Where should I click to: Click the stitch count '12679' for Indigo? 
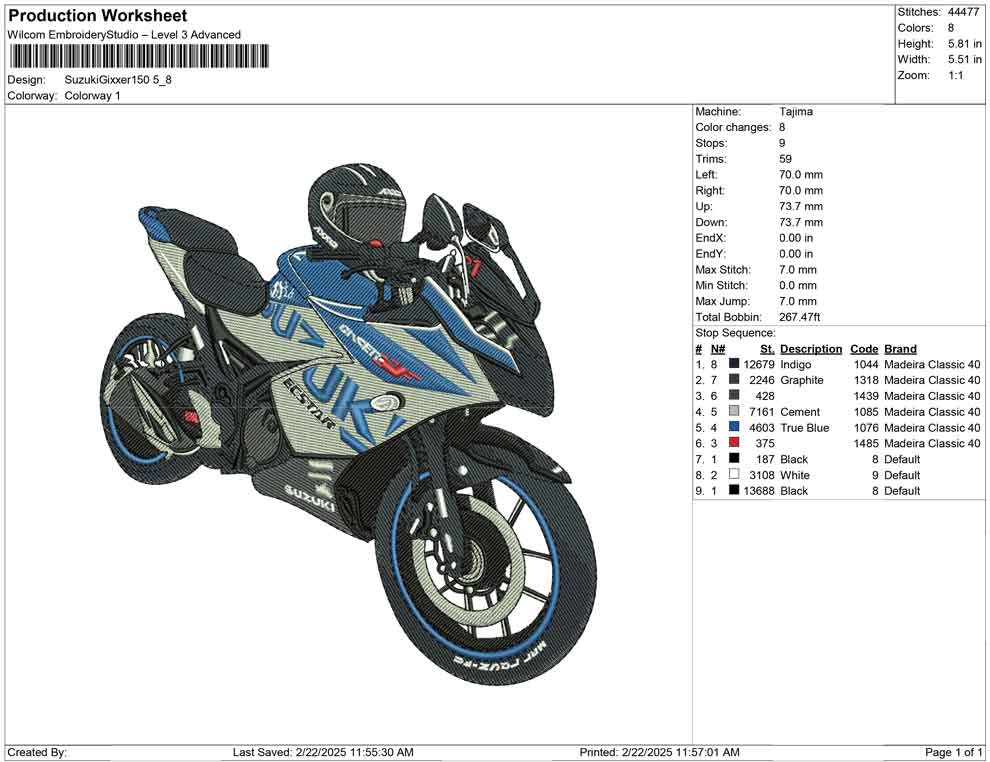tap(758, 364)
